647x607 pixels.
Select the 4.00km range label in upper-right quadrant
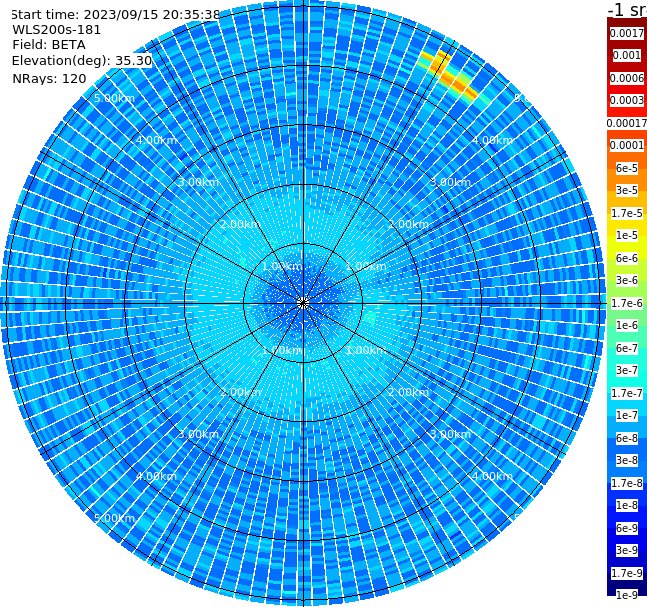pos(492,140)
